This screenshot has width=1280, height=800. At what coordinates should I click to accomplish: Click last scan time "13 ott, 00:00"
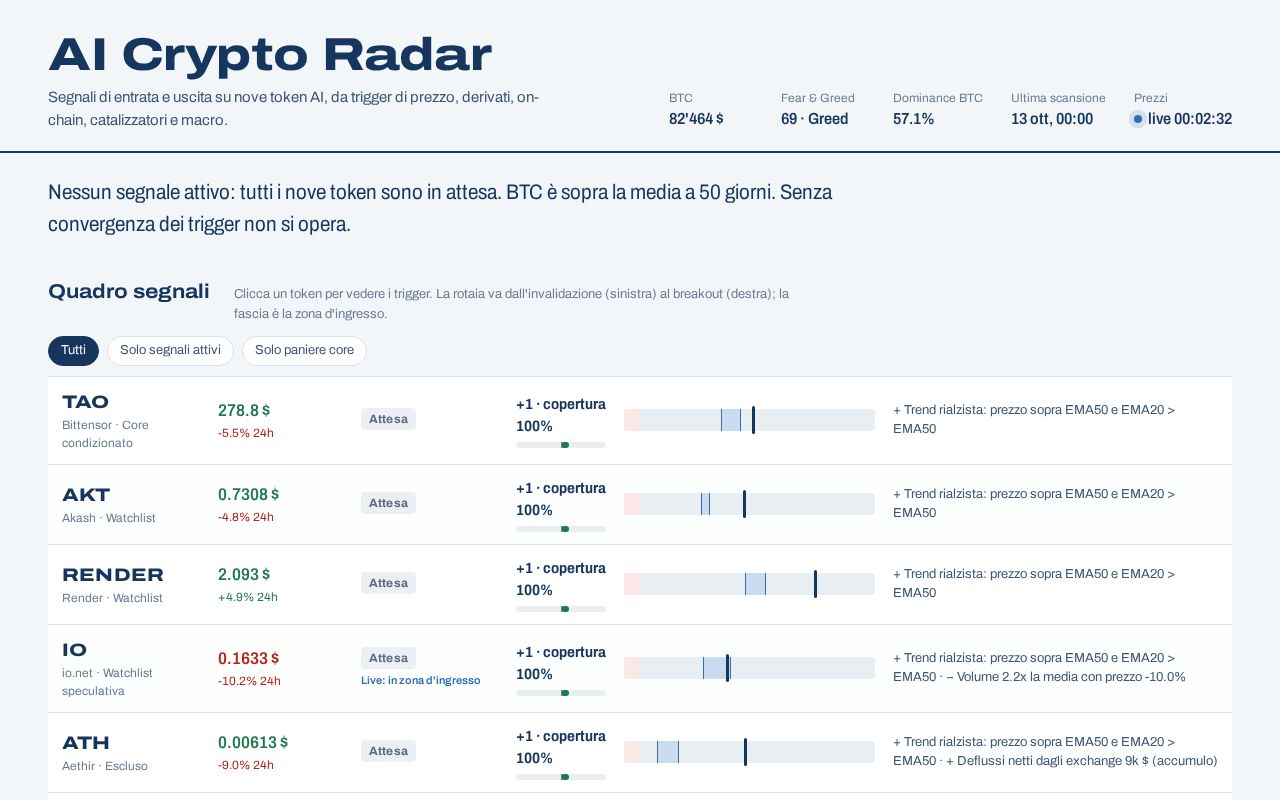pyautogui.click(x=1052, y=119)
